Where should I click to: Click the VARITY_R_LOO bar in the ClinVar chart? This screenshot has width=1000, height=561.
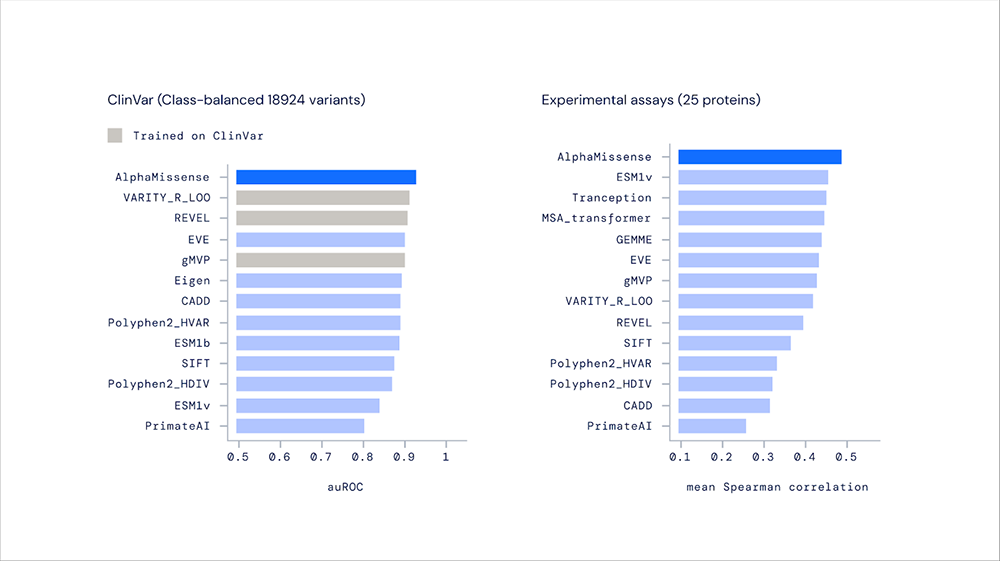pyautogui.click(x=322, y=198)
